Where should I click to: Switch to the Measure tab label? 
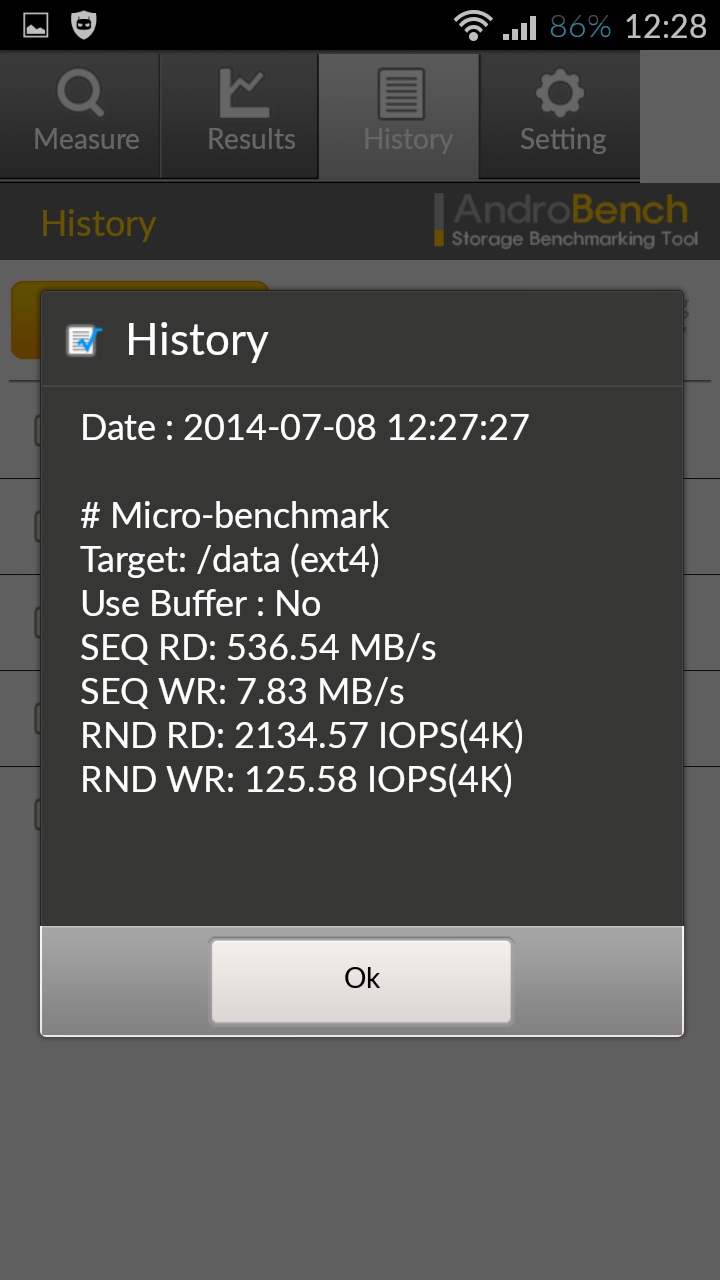click(x=86, y=139)
